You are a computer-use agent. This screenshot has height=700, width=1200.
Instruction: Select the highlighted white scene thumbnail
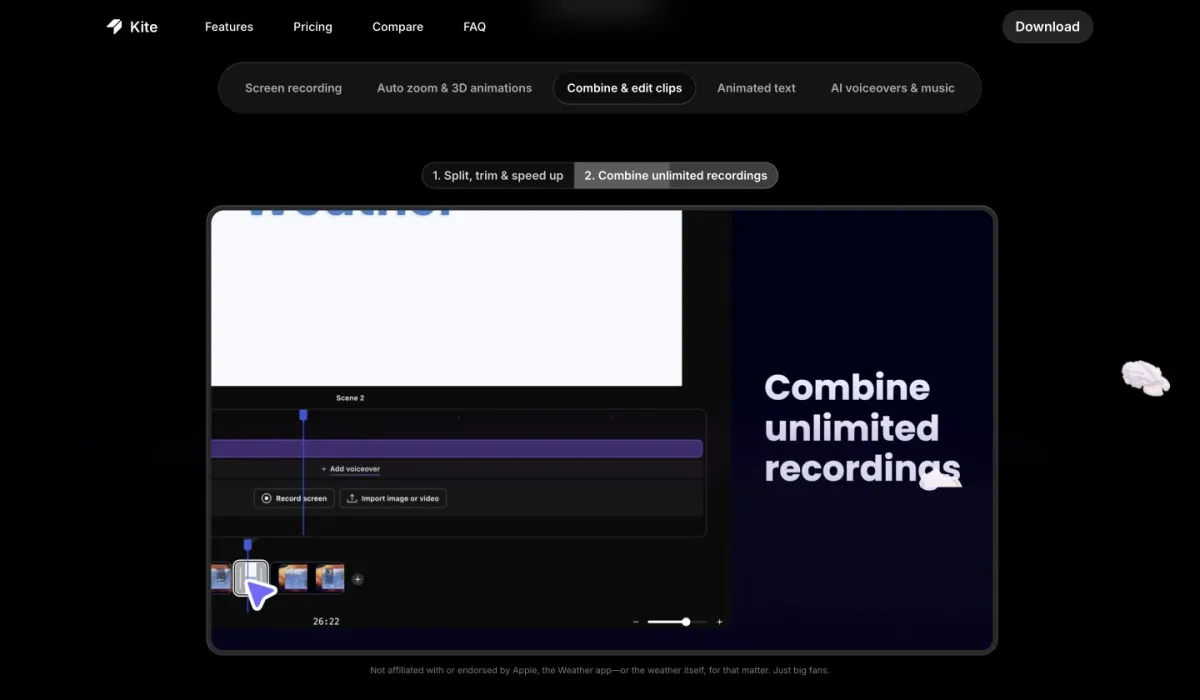(251, 577)
